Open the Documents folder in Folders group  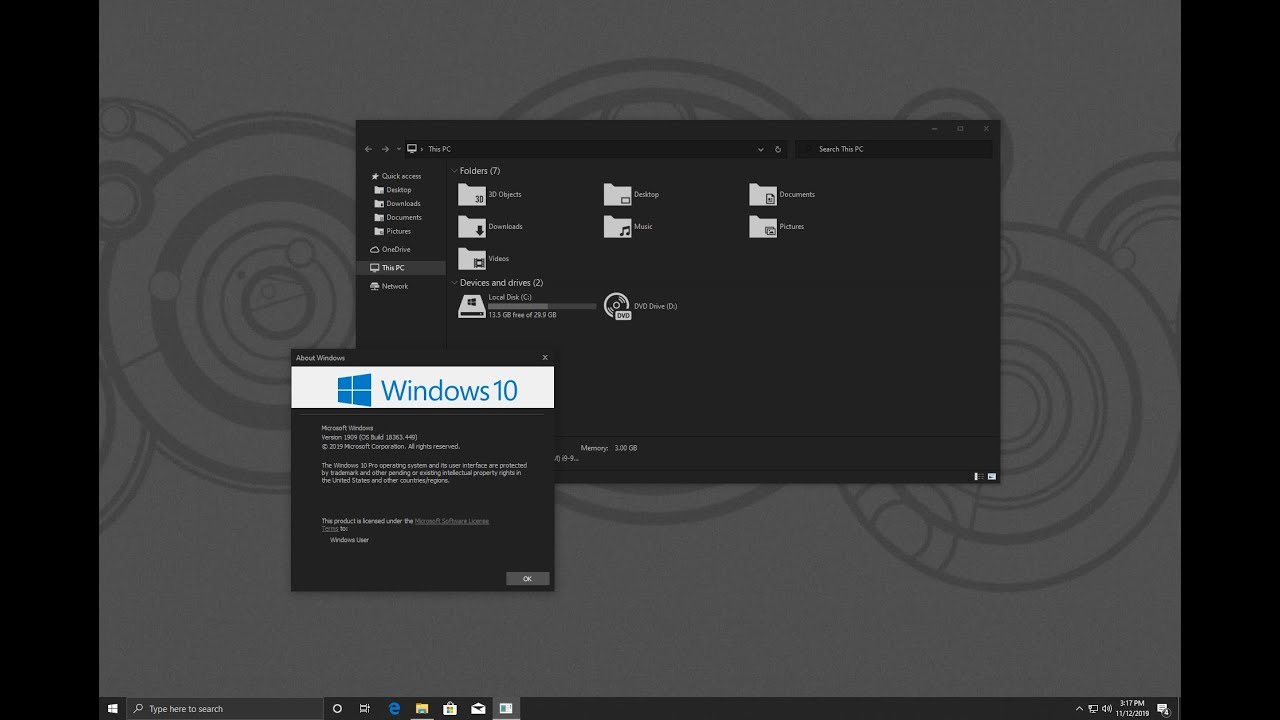click(782, 194)
